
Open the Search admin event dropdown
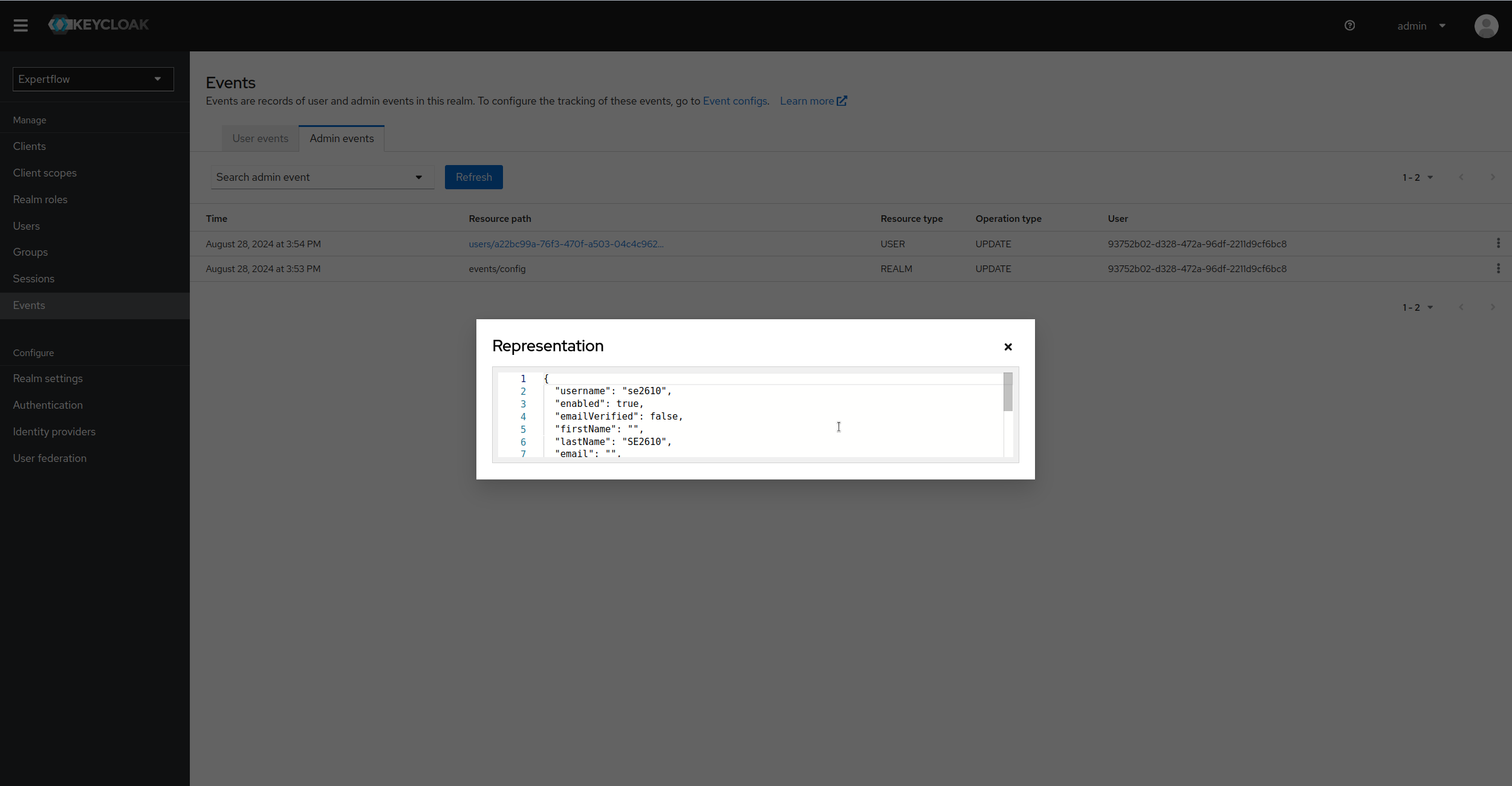[x=418, y=177]
